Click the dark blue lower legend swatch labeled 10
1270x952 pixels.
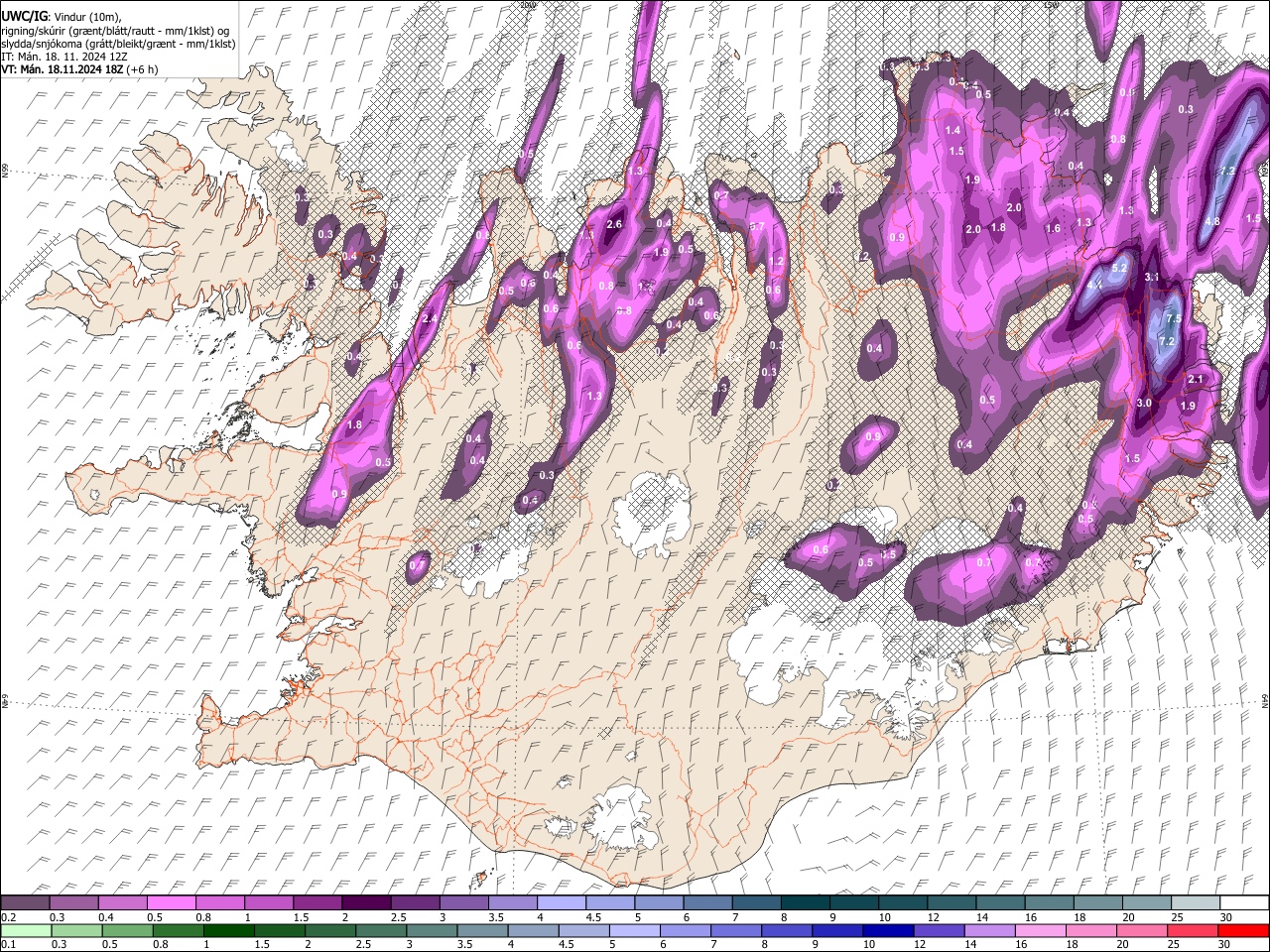pos(887,931)
